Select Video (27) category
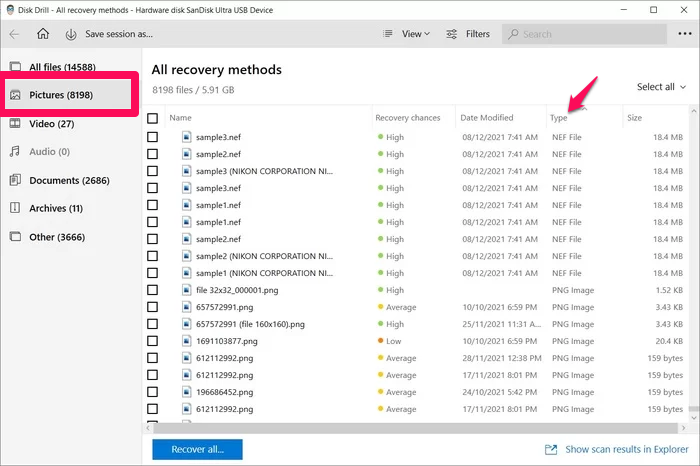This screenshot has height=466, width=700. [x=51, y=124]
